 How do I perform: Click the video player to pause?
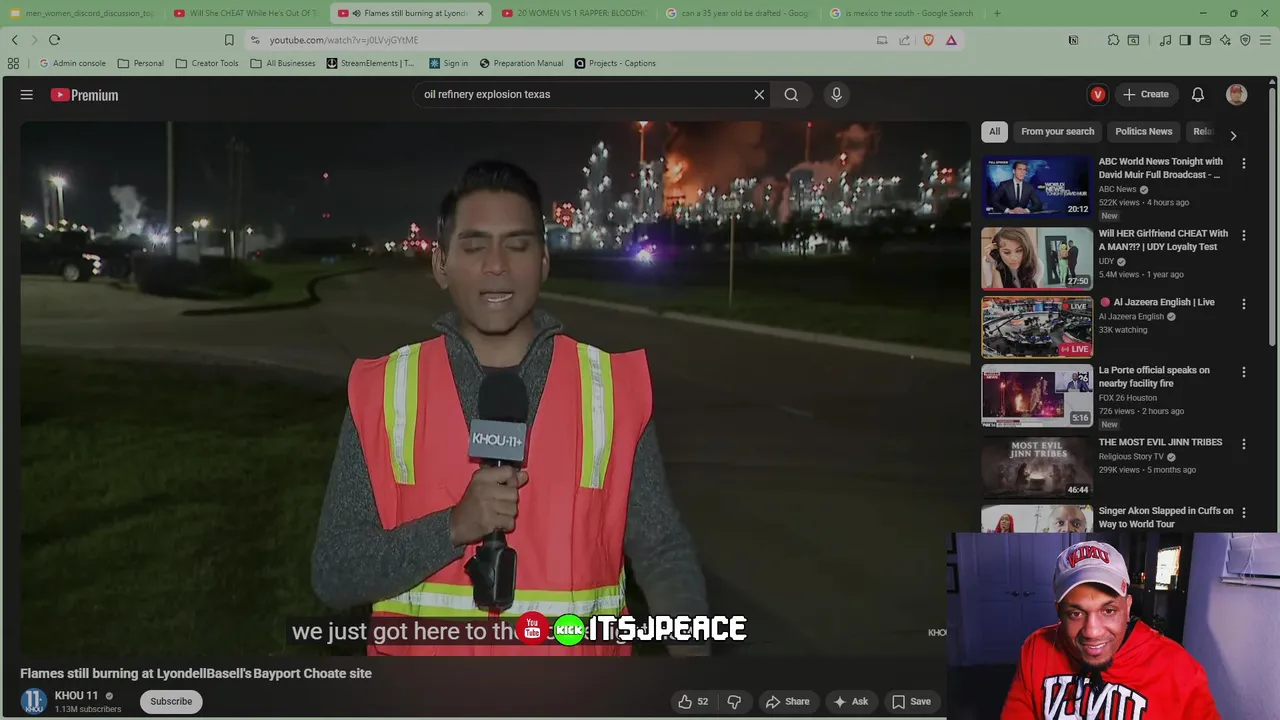click(x=495, y=388)
